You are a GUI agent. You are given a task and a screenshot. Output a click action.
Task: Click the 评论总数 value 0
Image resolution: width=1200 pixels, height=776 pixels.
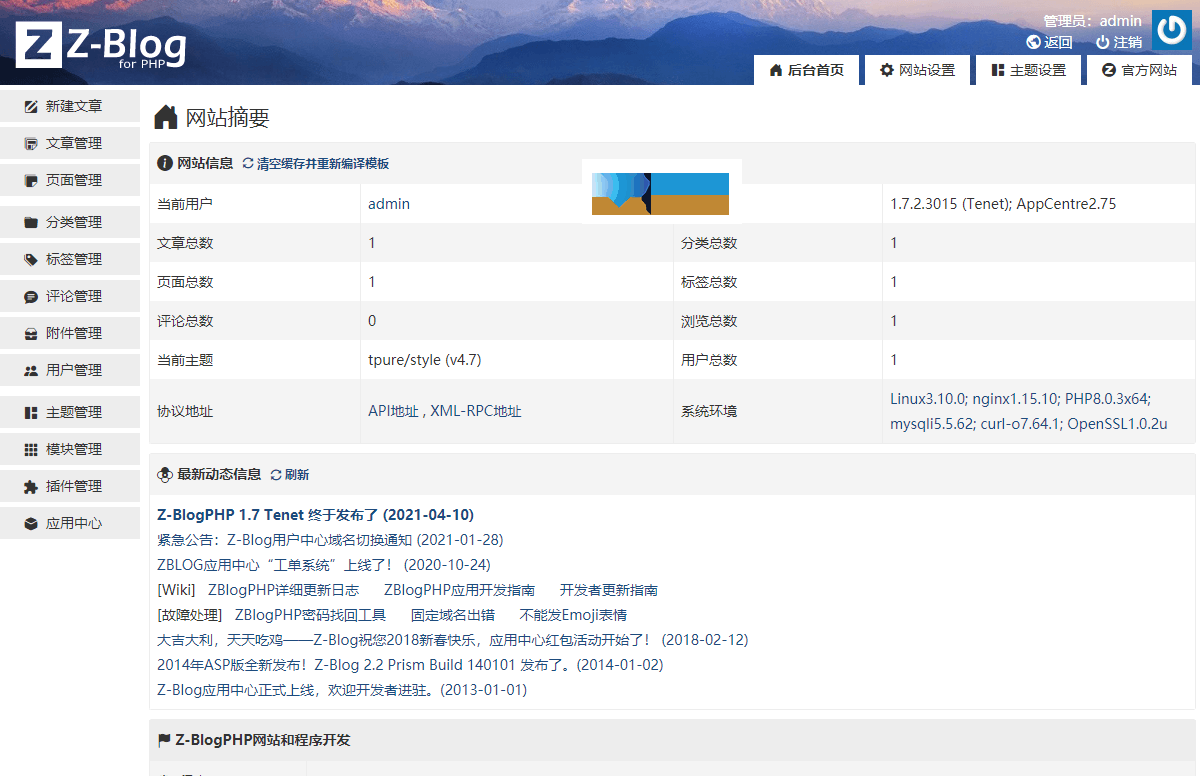[x=372, y=321]
